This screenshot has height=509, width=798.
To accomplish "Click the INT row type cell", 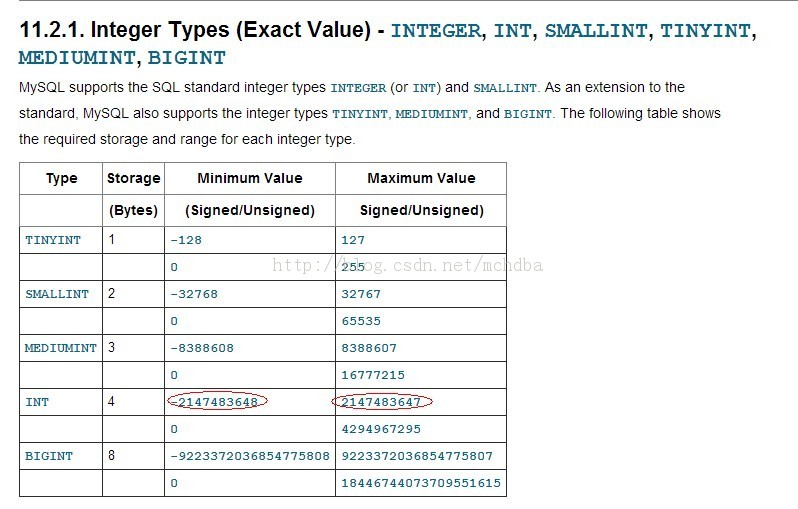I will pos(37,402).
